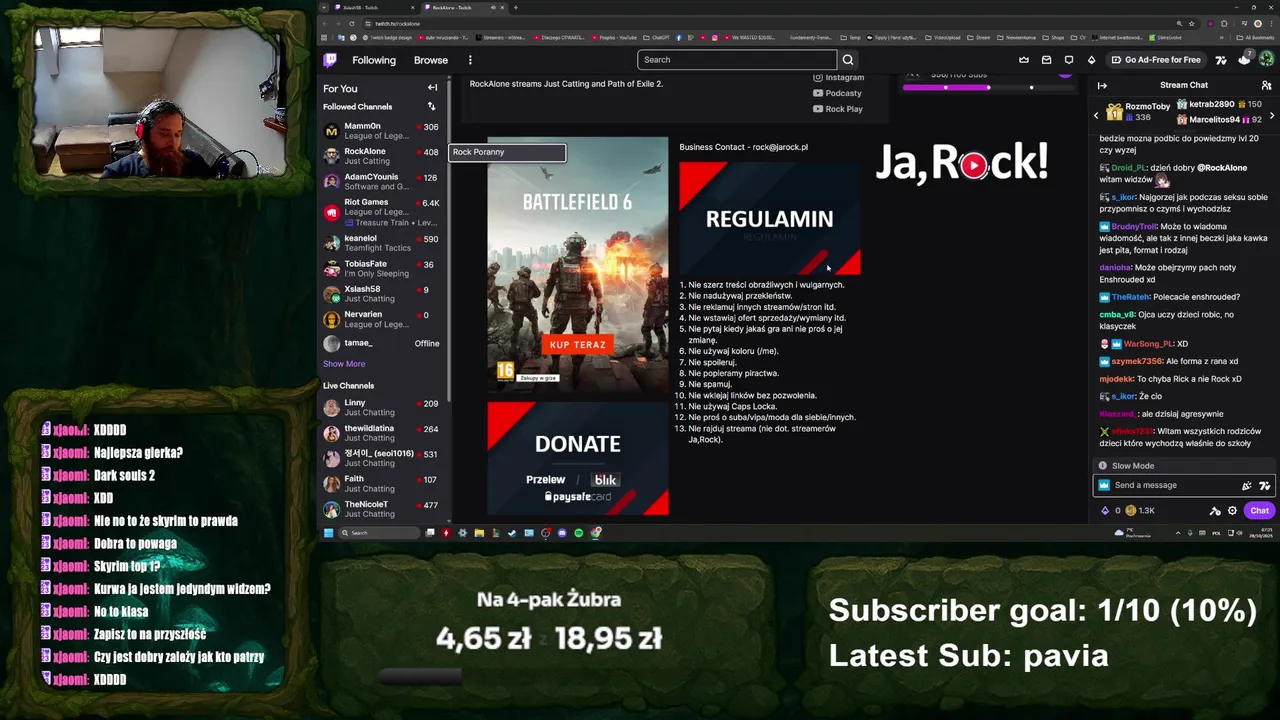Click the Windows taskbar search box
The width and height of the screenshot is (1280, 720).
click(x=379, y=533)
